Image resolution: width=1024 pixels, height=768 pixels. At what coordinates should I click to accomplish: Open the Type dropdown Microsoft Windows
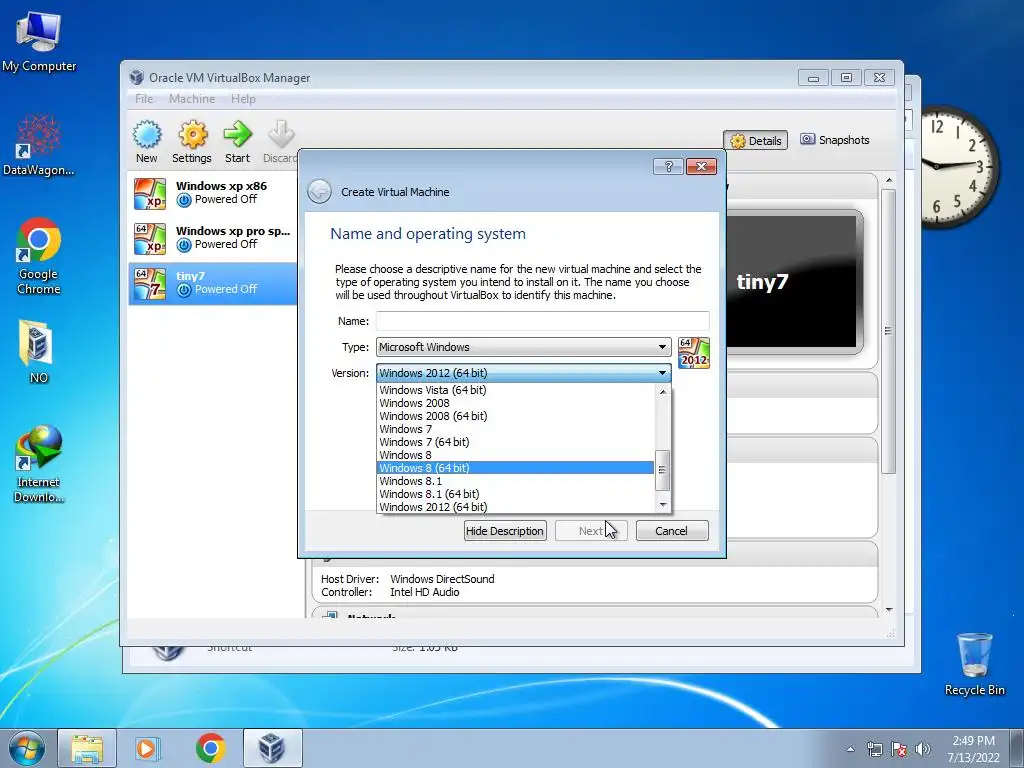[x=524, y=347]
